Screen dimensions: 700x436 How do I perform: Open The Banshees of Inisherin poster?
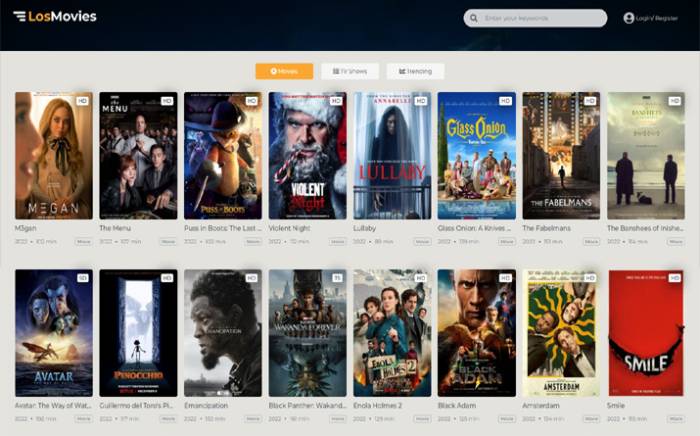[x=646, y=155]
